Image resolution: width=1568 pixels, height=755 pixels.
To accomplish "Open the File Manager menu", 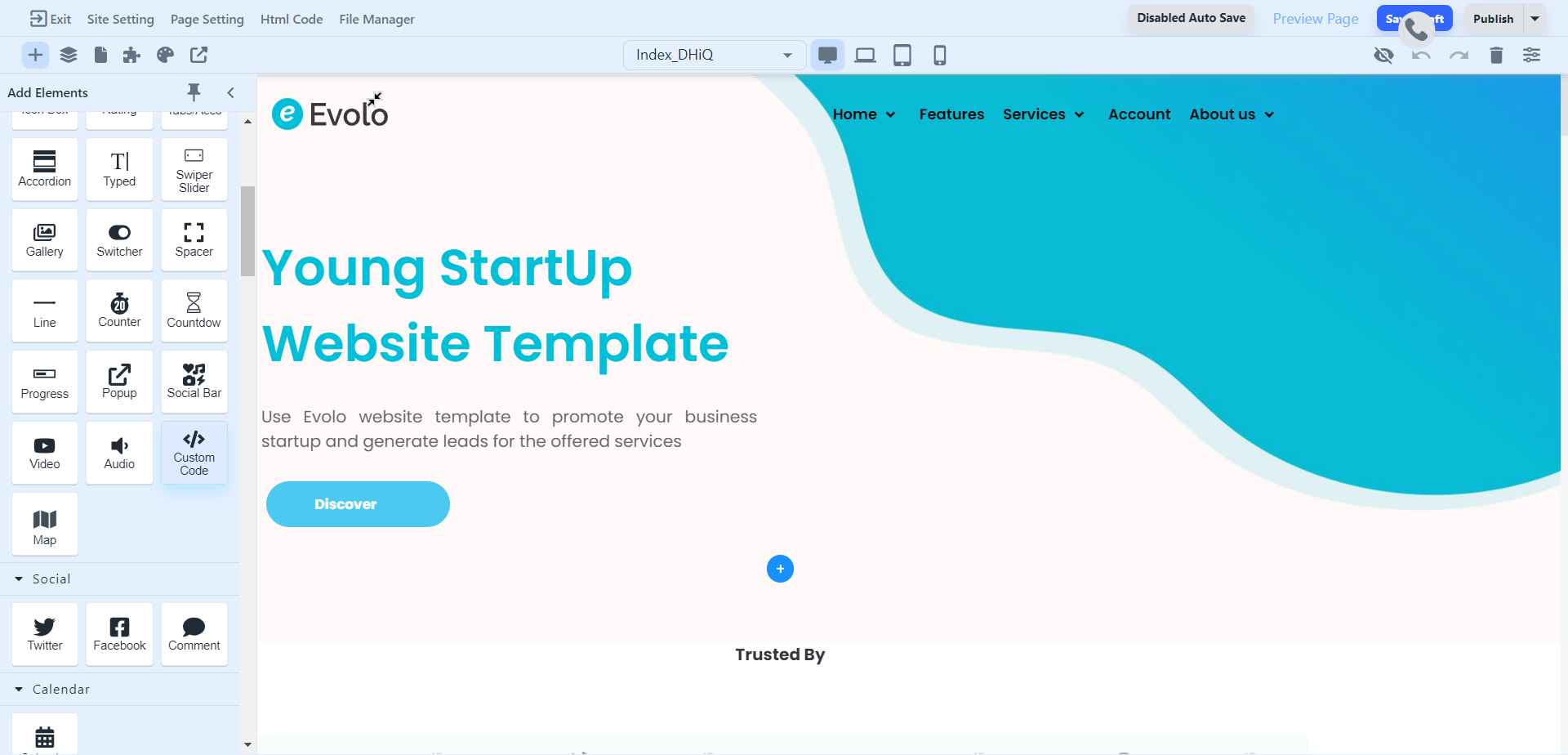I will (x=376, y=19).
